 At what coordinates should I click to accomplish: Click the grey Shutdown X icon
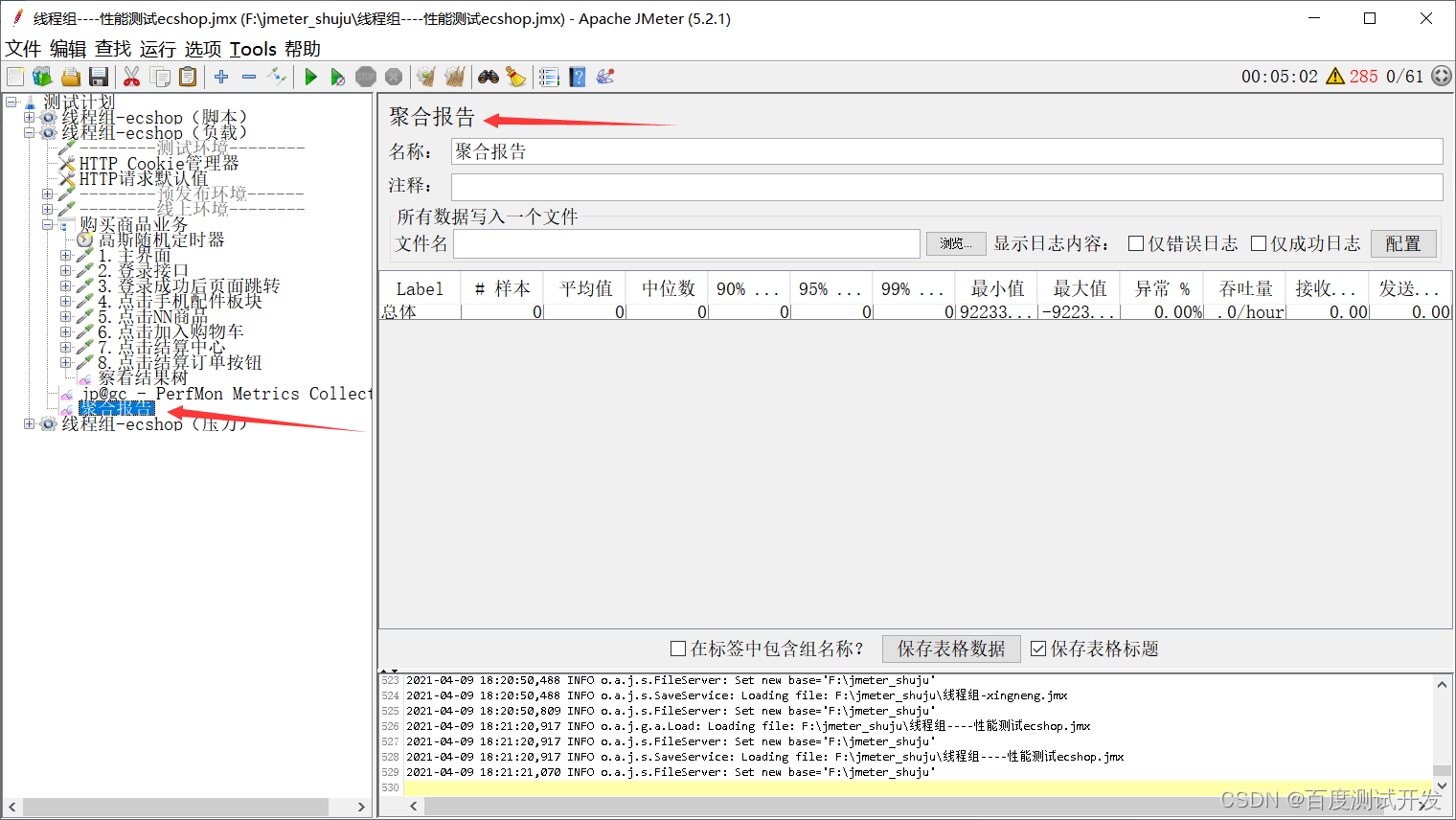(x=394, y=77)
